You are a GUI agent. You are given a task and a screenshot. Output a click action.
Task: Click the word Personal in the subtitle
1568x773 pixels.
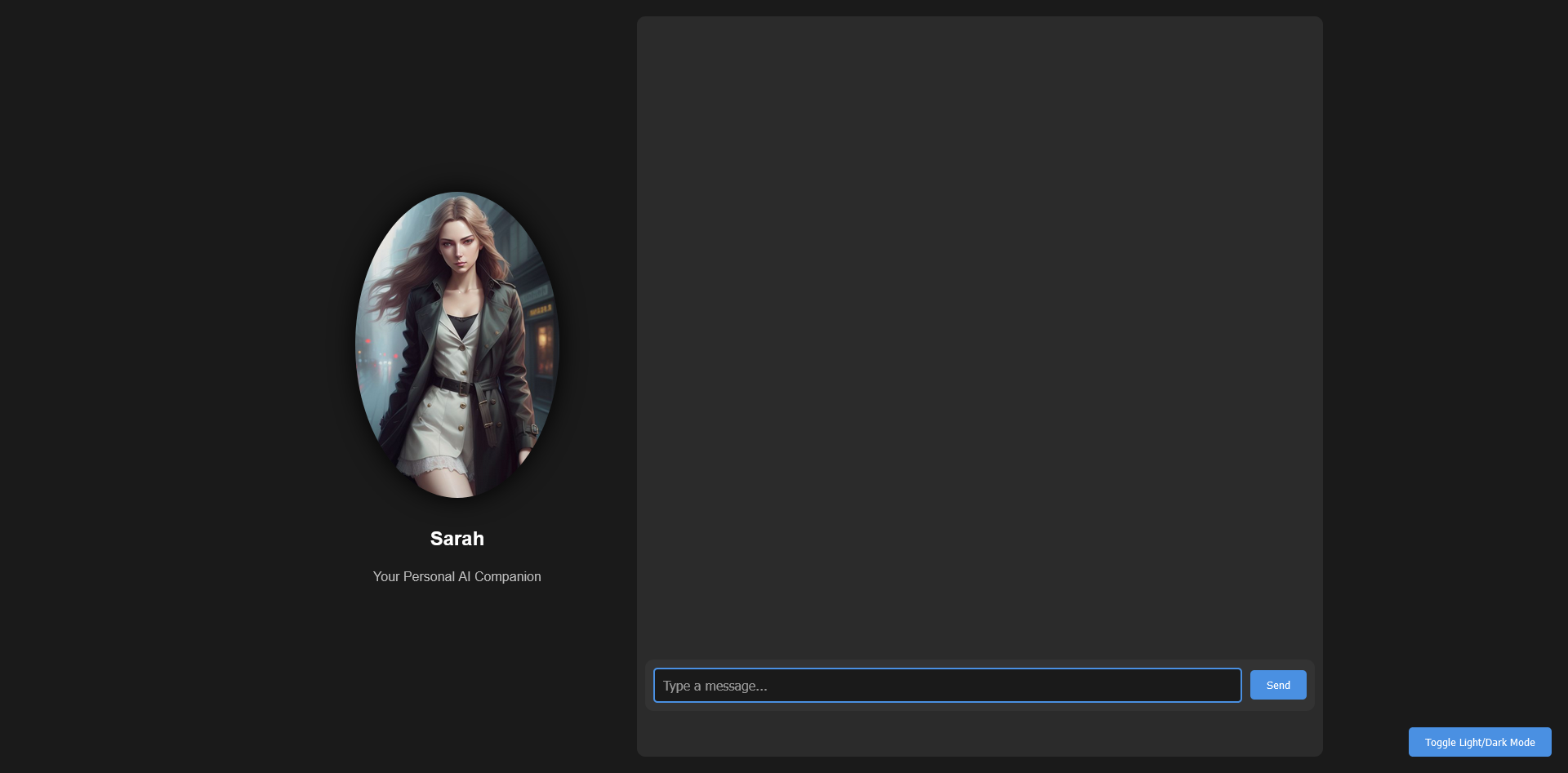coord(429,576)
